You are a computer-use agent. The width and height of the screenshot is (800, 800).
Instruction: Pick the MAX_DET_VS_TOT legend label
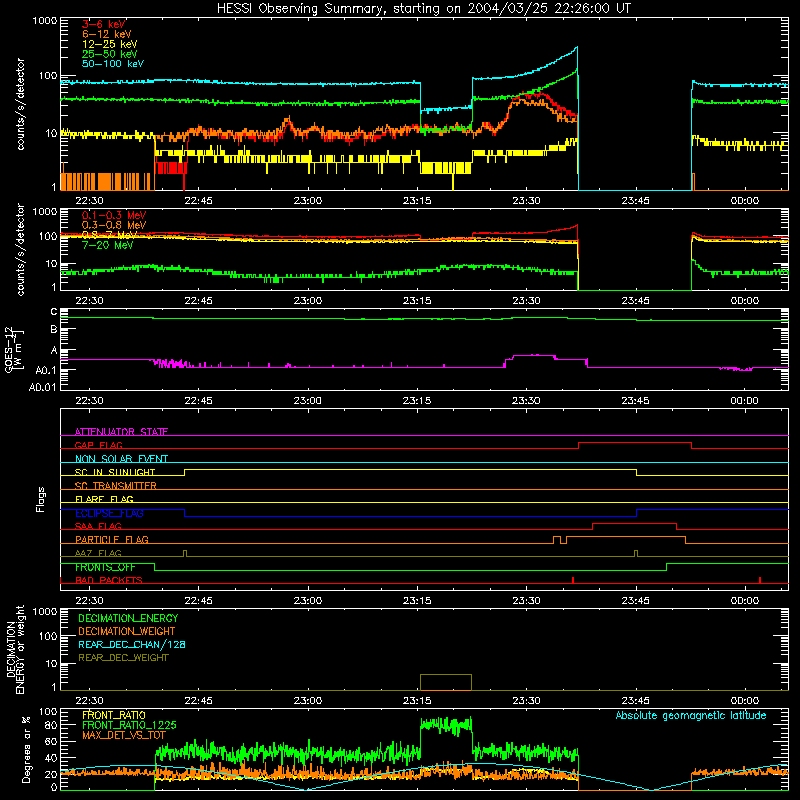tap(123, 735)
